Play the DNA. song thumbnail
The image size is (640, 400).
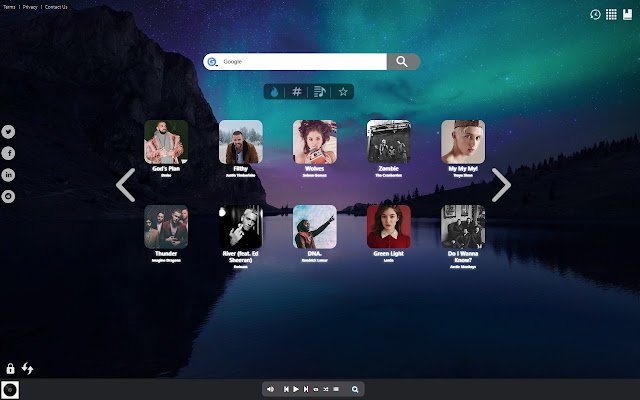[315, 227]
